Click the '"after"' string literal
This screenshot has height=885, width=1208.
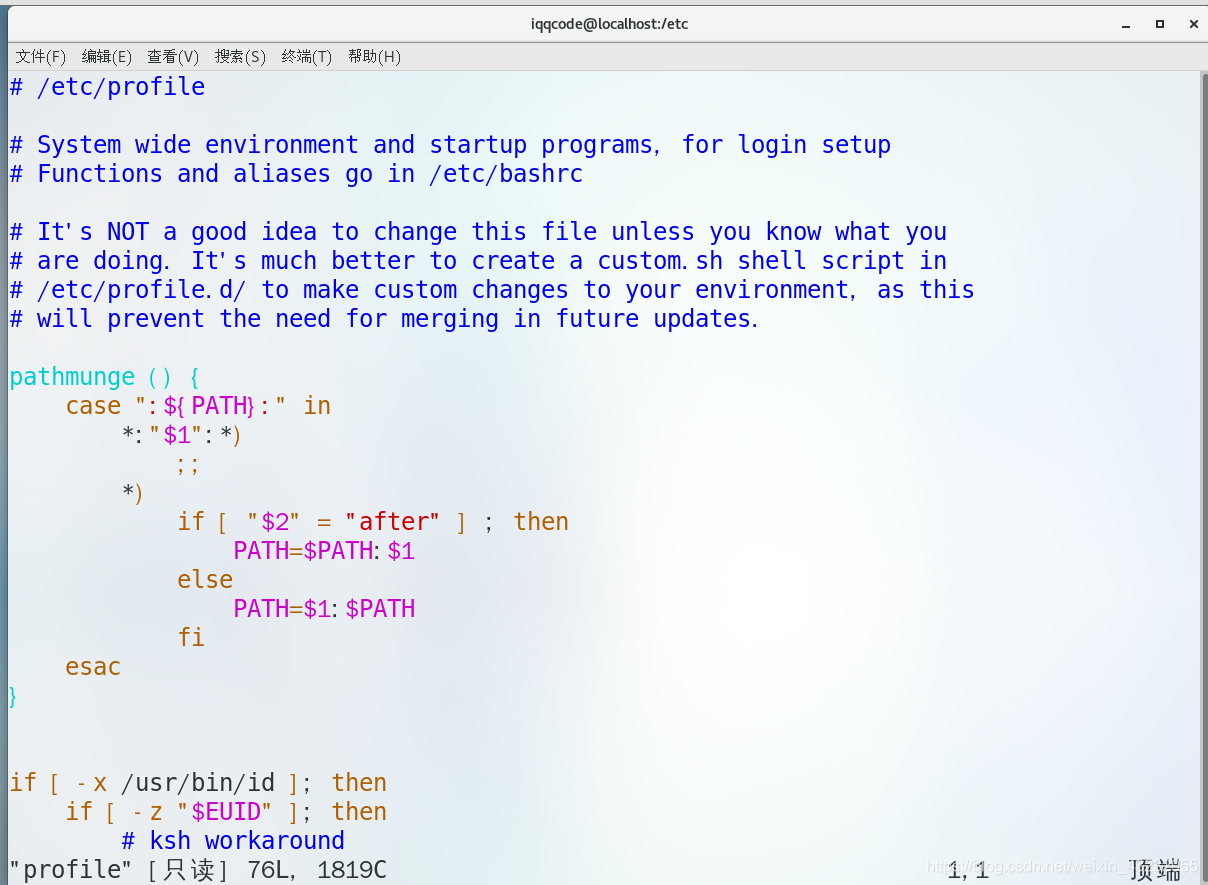(392, 522)
